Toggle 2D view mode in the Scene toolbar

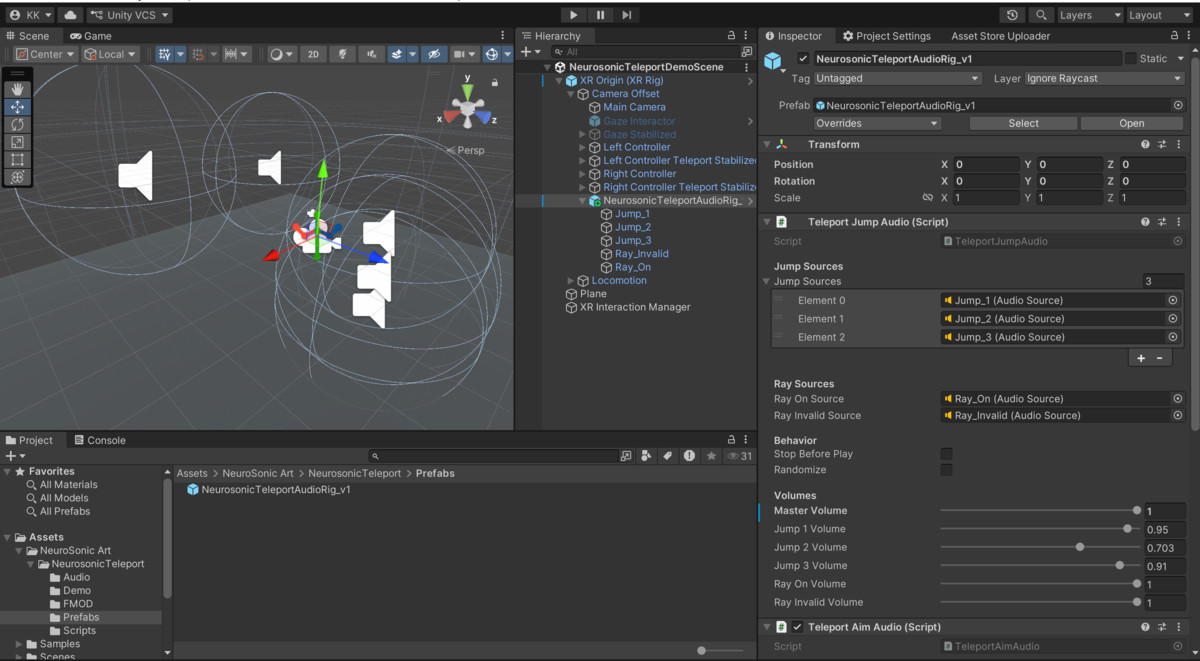pos(313,53)
